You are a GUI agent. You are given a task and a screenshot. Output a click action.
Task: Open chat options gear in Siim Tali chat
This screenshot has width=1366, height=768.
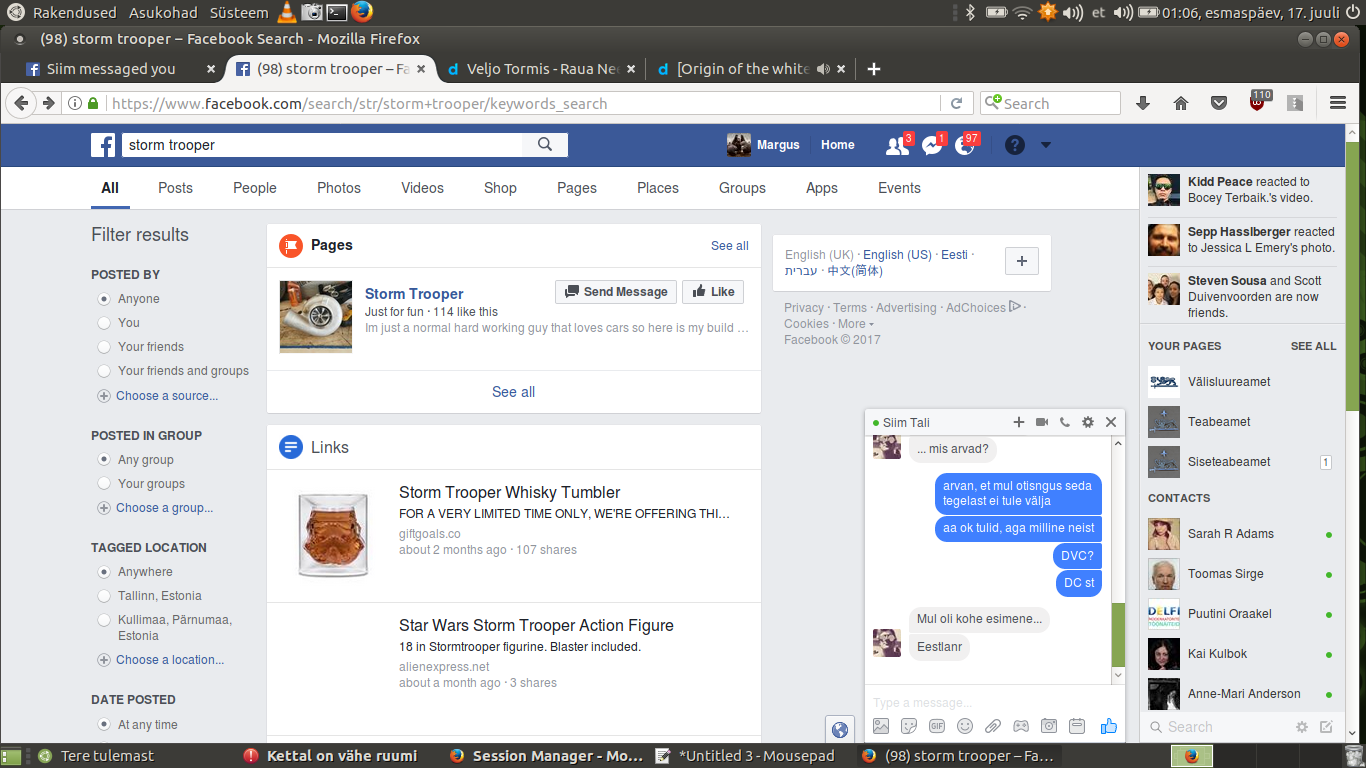coord(1088,423)
